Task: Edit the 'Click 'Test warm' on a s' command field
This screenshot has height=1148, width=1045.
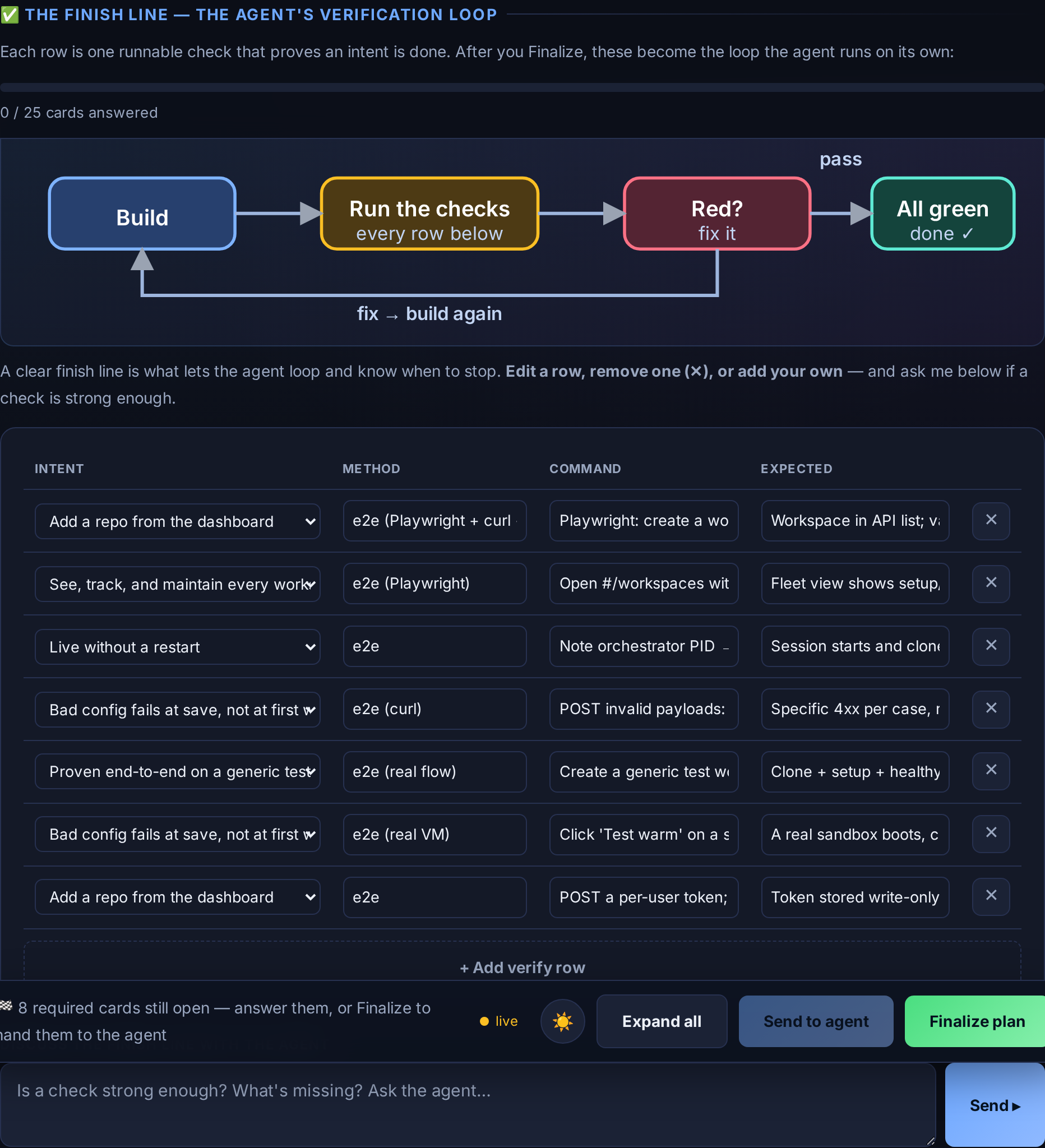Action: click(644, 834)
